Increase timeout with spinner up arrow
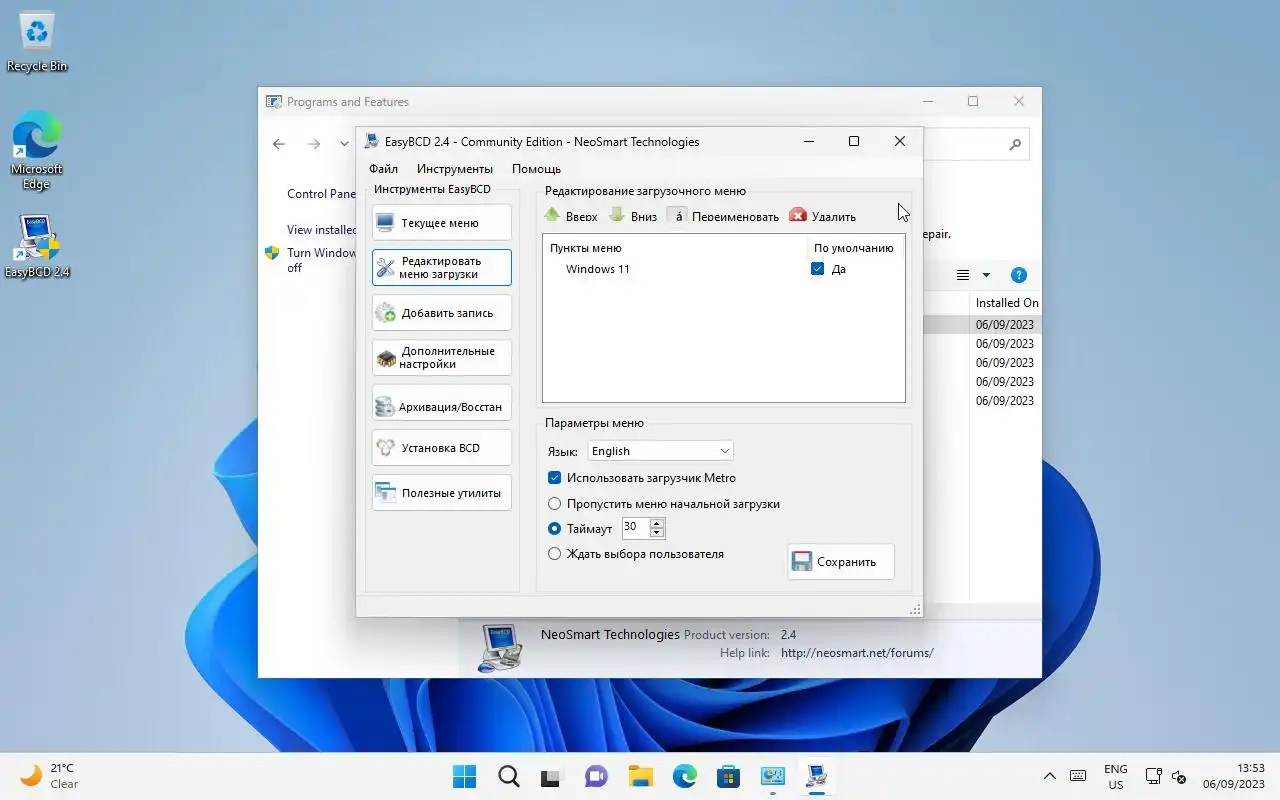This screenshot has width=1280, height=800. pyautogui.click(x=657, y=523)
